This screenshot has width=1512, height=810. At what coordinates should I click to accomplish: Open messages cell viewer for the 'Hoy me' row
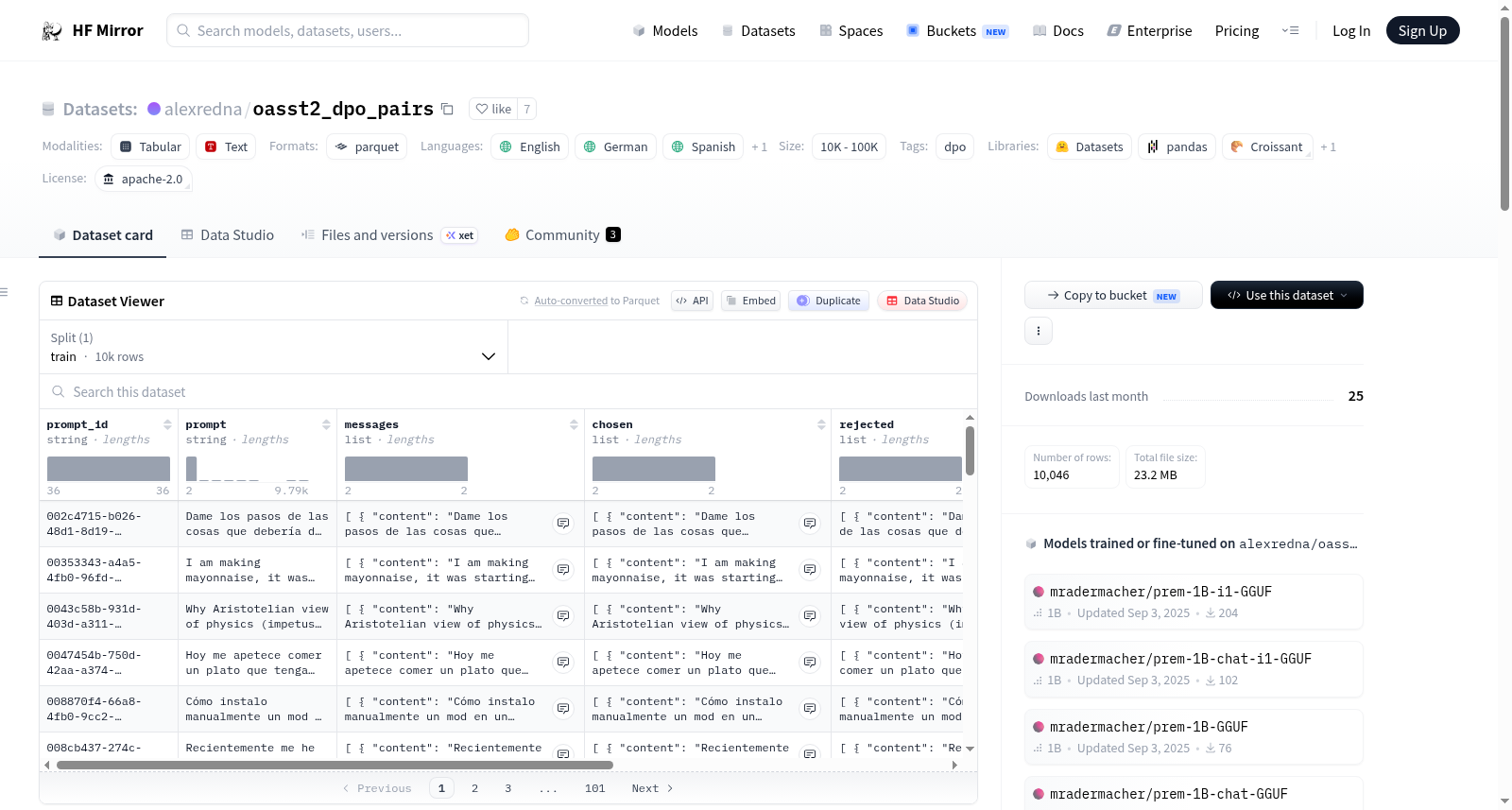point(563,663)
